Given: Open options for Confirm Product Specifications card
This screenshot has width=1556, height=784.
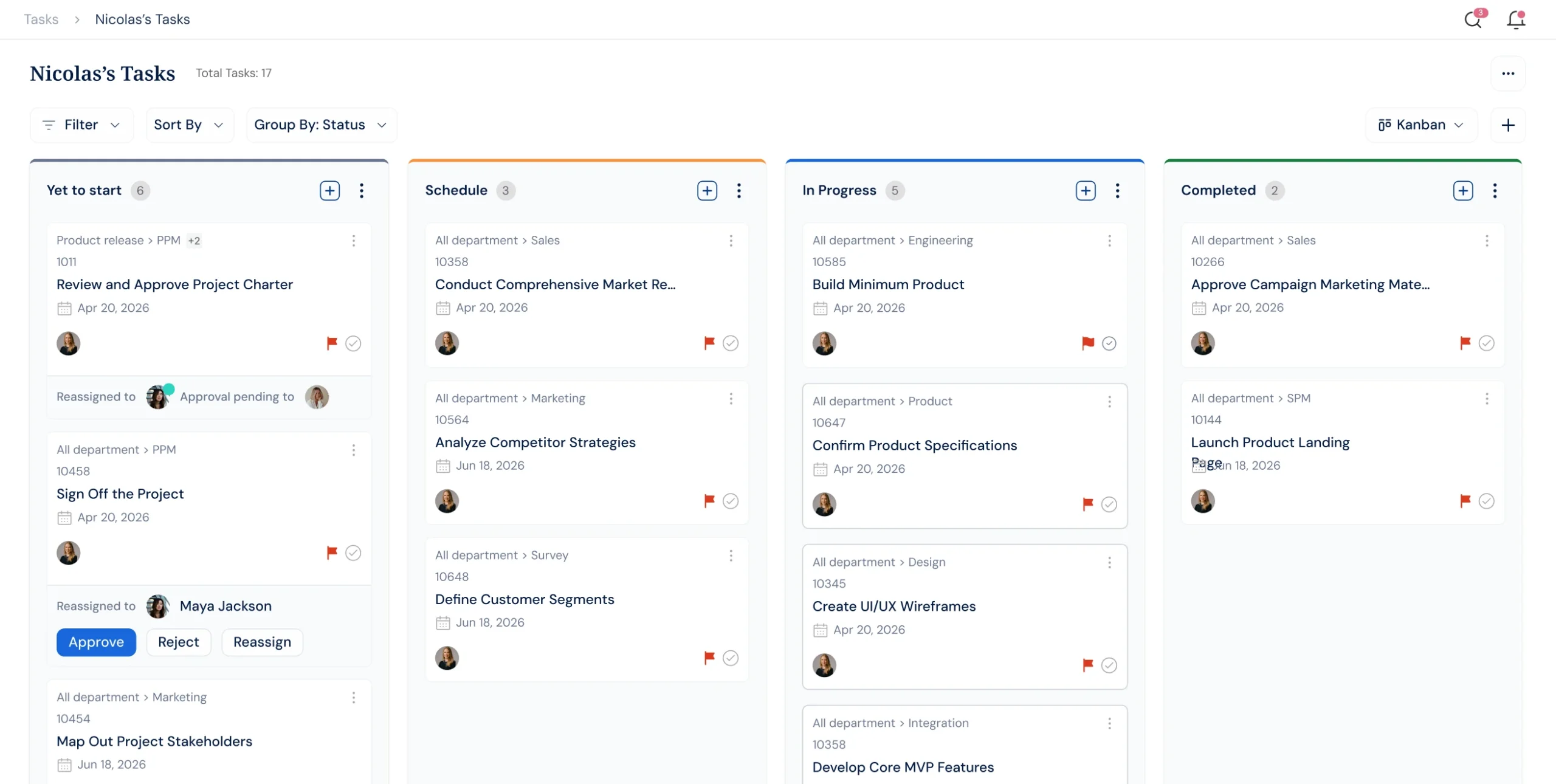Looking at the screenshot, I should point(1110,402).
